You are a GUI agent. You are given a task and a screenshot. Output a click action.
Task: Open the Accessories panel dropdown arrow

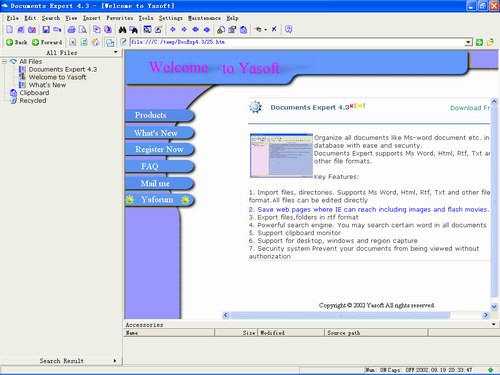[494, 324]
